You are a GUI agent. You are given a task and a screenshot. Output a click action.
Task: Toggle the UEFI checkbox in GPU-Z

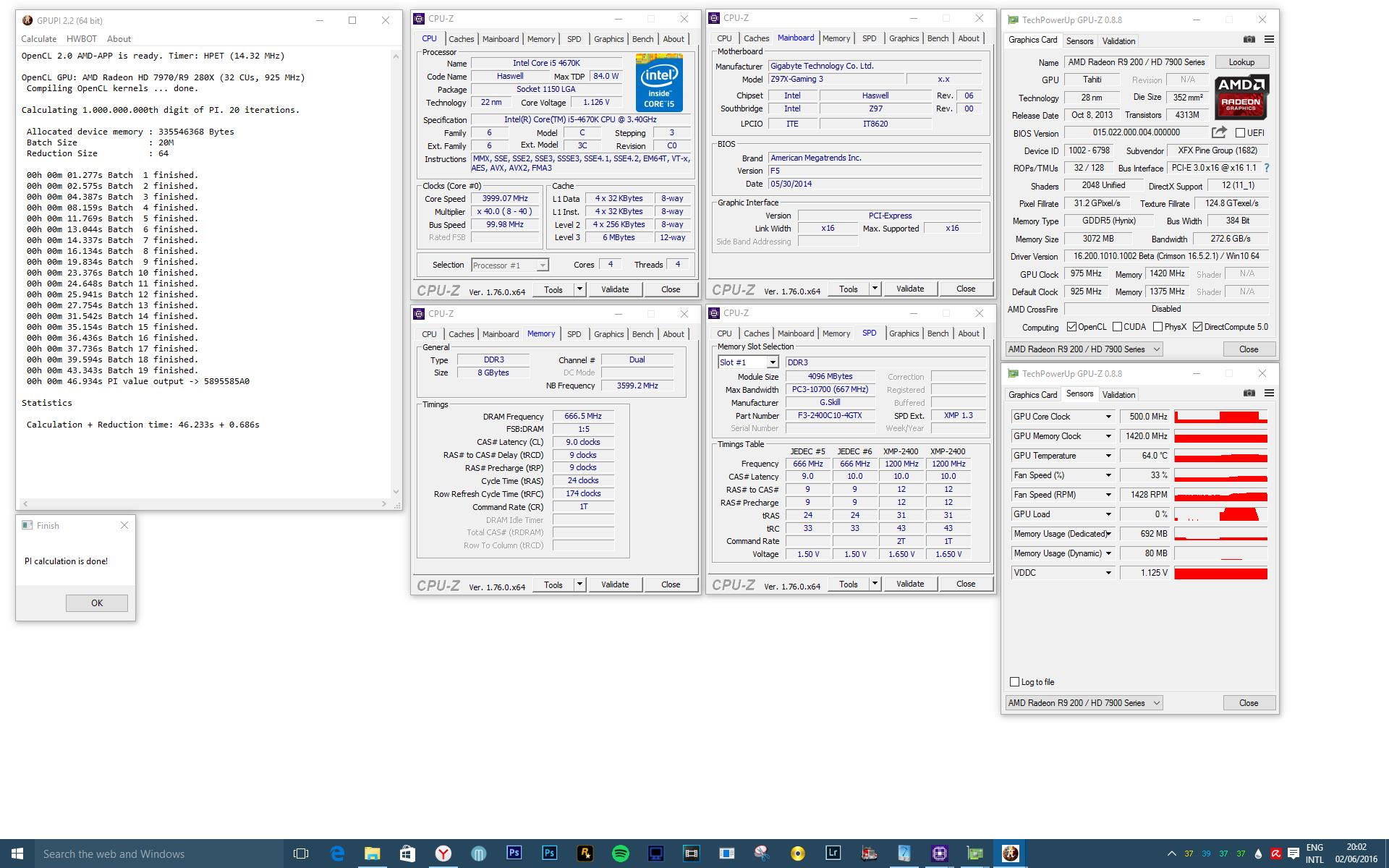pos(1240,133)
